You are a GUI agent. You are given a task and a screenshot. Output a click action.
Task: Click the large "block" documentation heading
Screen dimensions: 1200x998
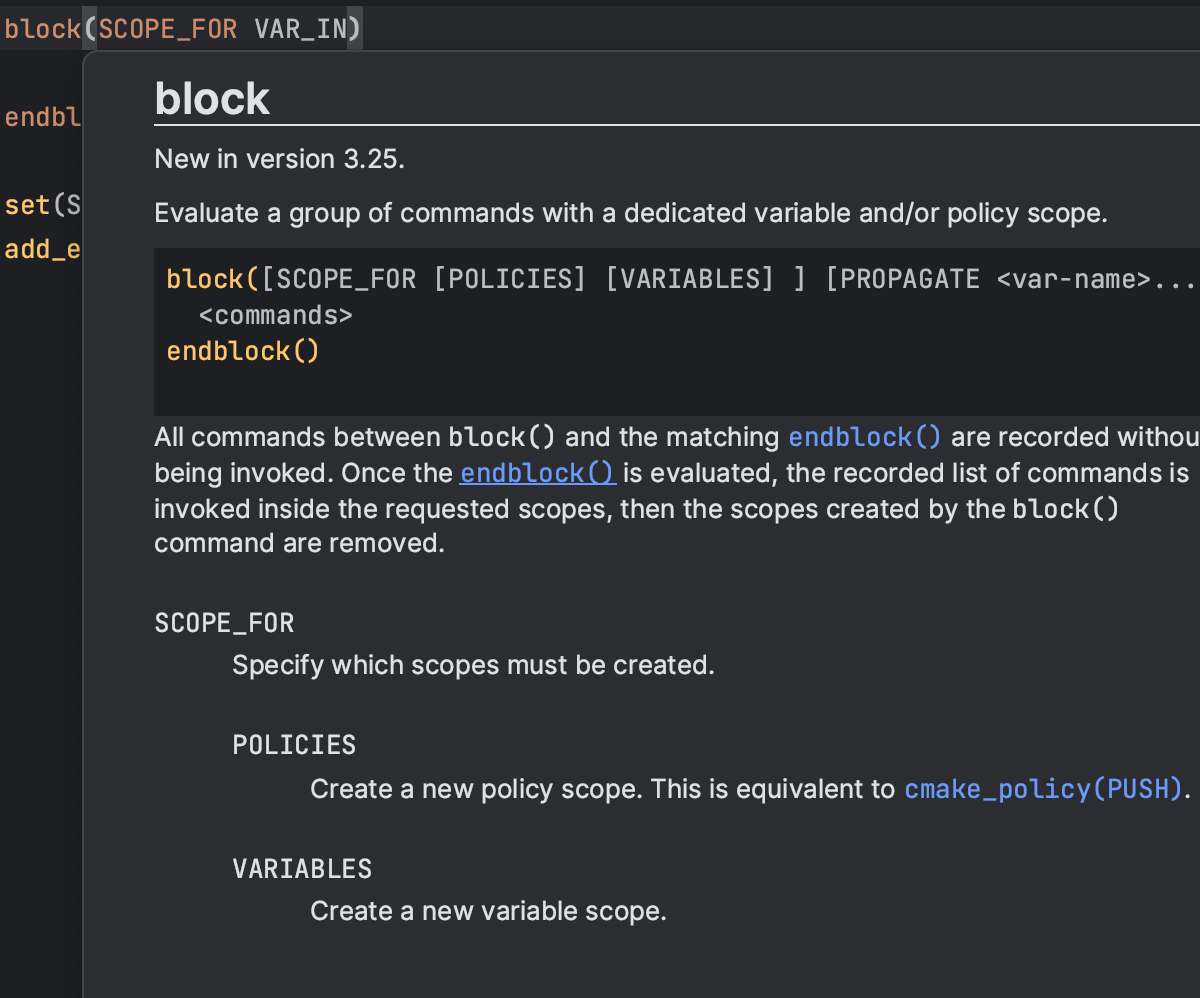tap(212, 99)
